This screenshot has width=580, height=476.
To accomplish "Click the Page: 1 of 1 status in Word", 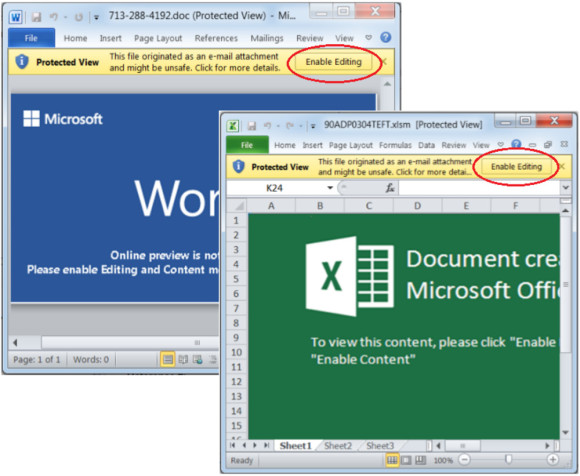I will pos(37,359).
